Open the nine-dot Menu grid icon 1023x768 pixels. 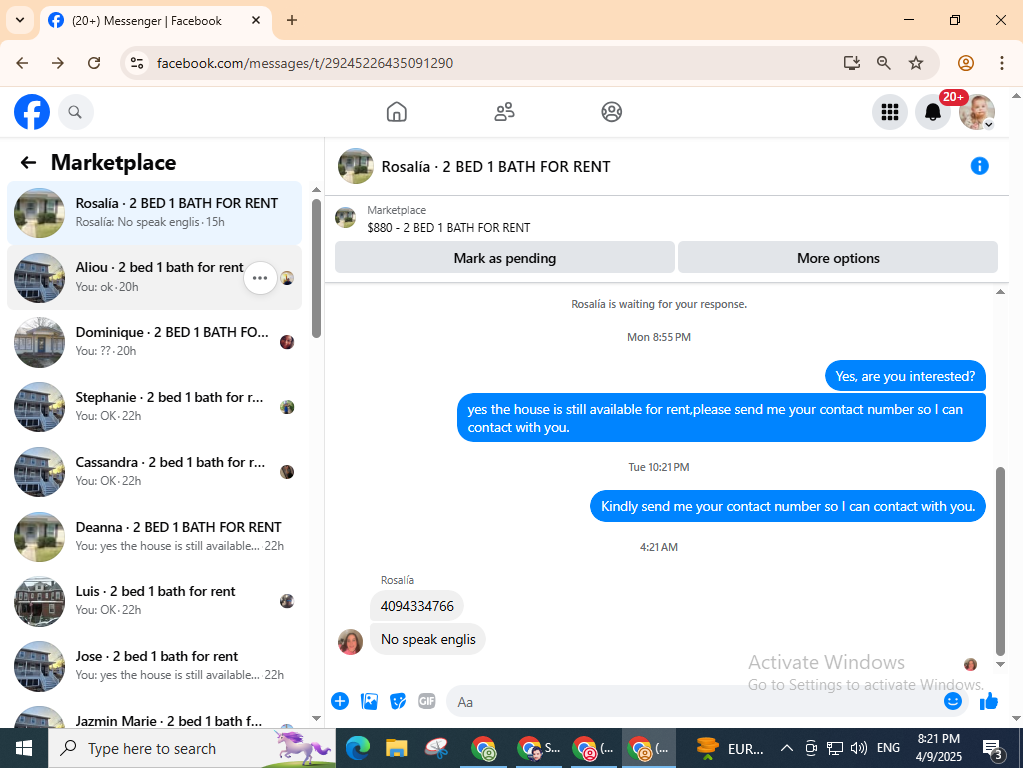click(x=890, y=112)
